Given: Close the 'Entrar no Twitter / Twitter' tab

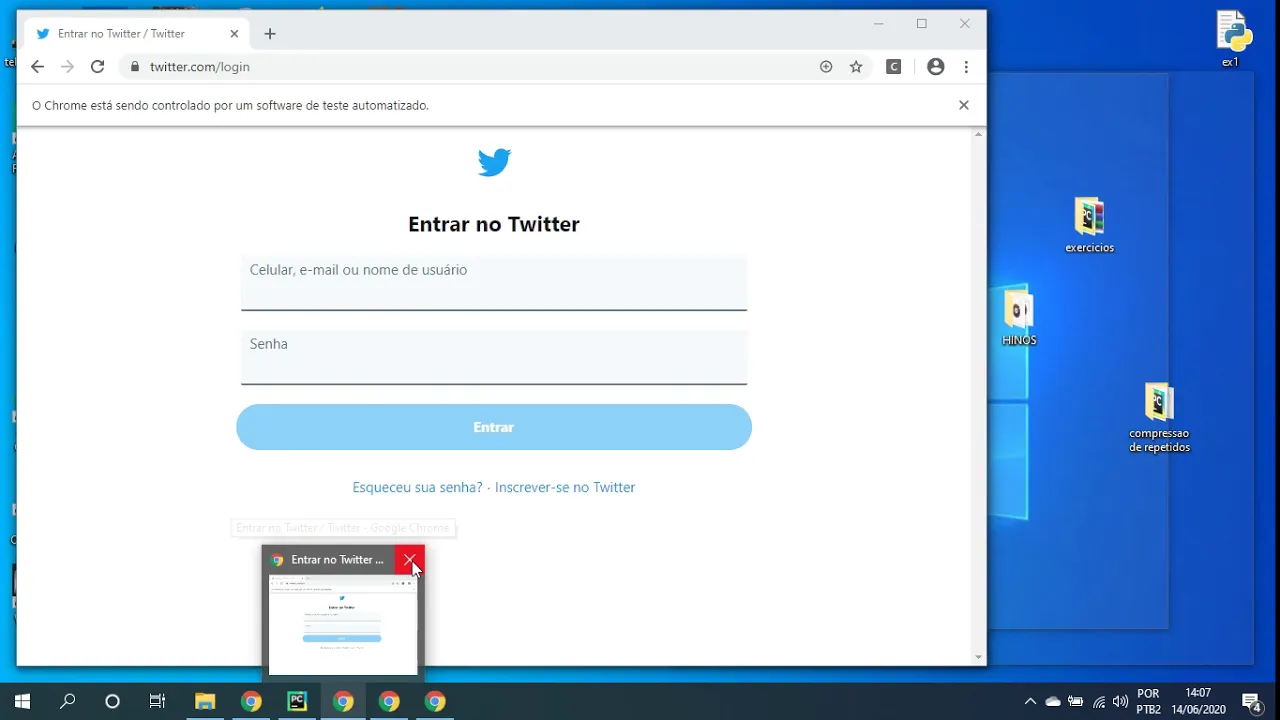Looking at the screenshot, I should [234, 34].
